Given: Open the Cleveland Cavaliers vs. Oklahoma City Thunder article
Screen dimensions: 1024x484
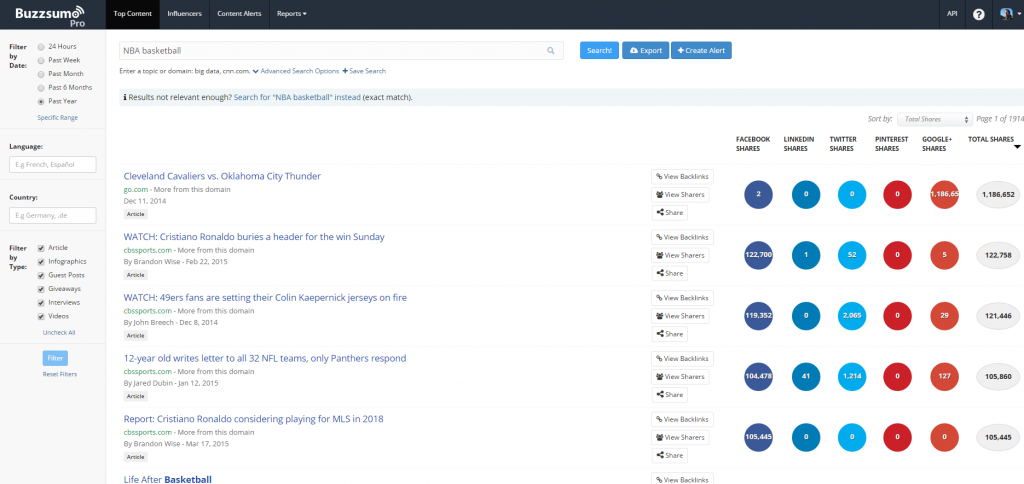Looking at the screenshot, I should click(222, 176).
